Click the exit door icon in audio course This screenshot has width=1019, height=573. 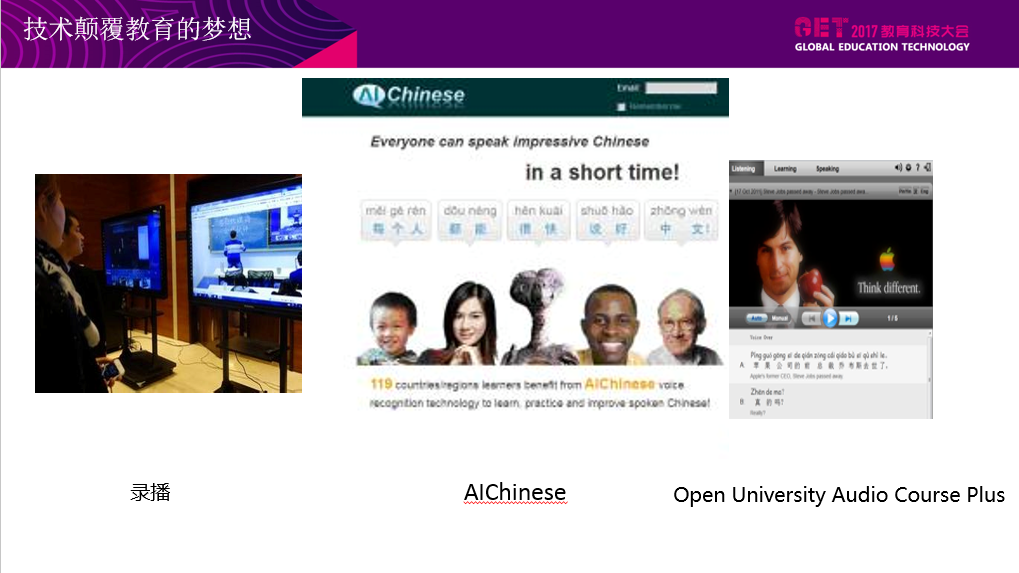coord(927,168)
